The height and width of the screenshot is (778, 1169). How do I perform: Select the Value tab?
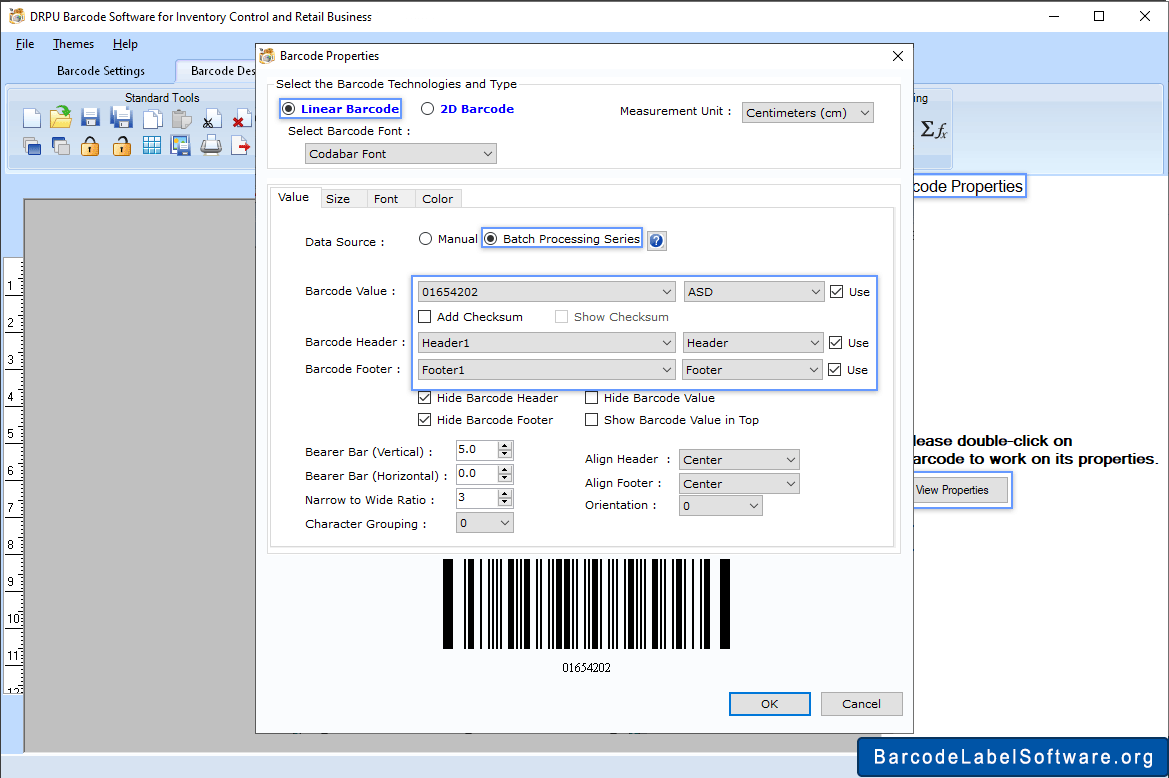(x=294, y=197)
